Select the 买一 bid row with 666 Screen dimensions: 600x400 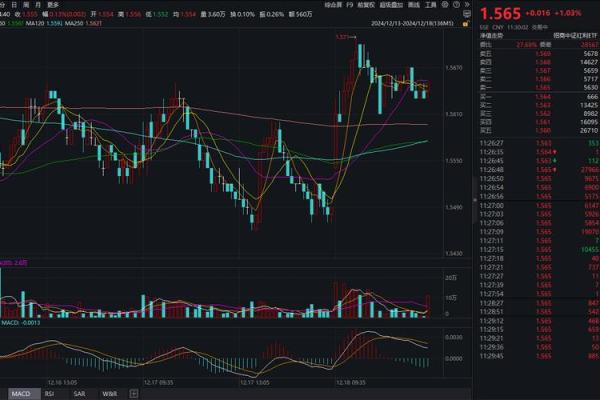[x=539, y=96]
